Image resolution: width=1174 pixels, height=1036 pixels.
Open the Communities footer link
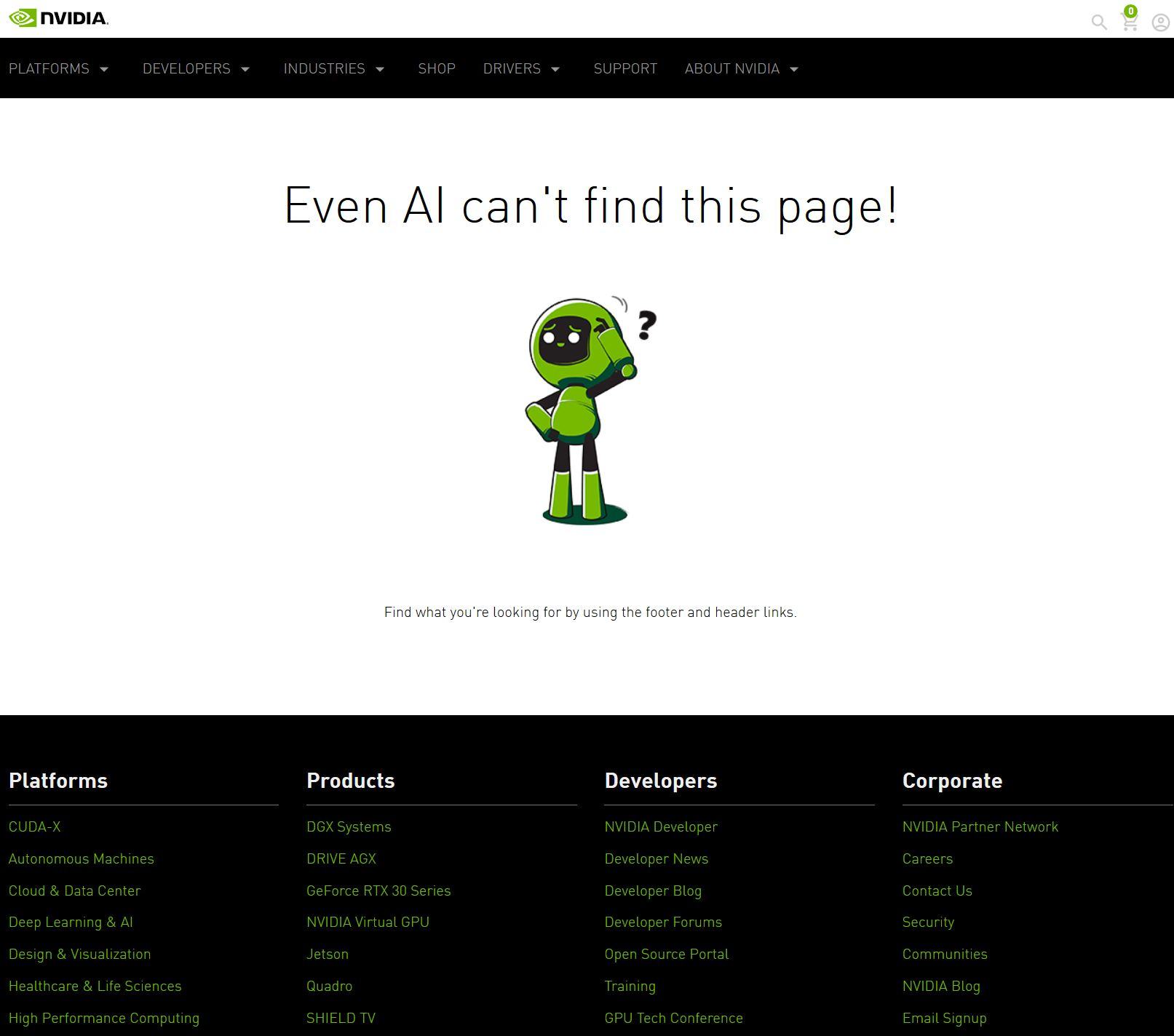tap(945, 954)
